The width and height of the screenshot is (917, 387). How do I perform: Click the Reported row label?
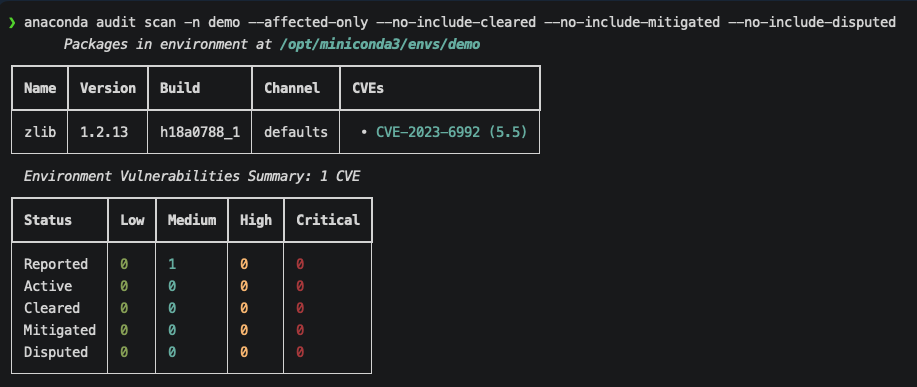tap(56, 264)
